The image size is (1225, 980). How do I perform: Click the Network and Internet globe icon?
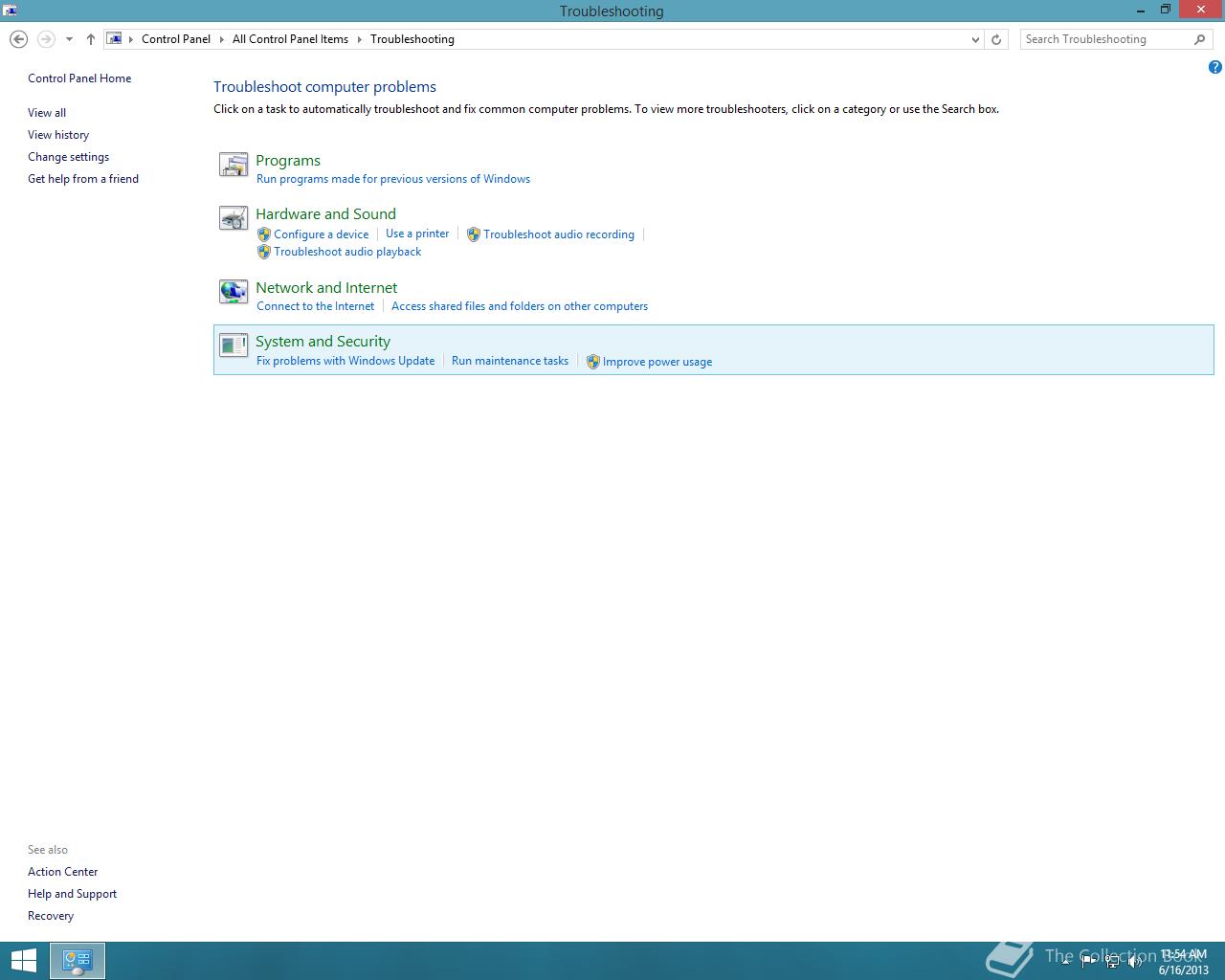234,292
